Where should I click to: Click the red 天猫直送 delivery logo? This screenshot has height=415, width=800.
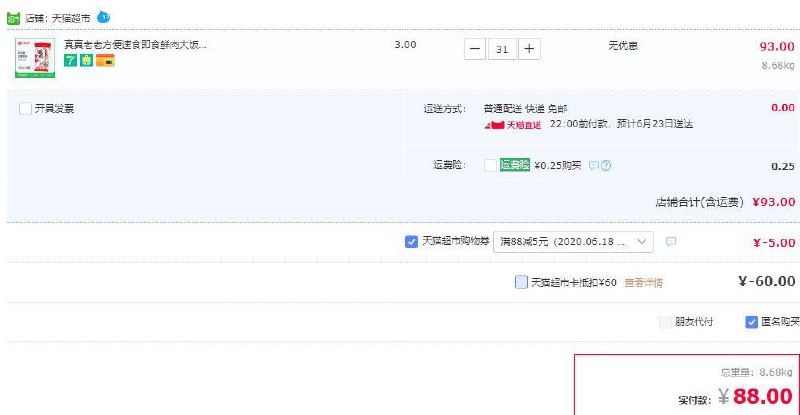513,125
